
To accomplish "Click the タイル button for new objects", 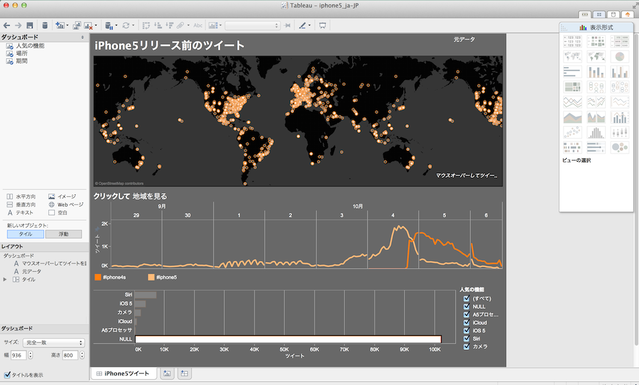I will coord(25,234).
